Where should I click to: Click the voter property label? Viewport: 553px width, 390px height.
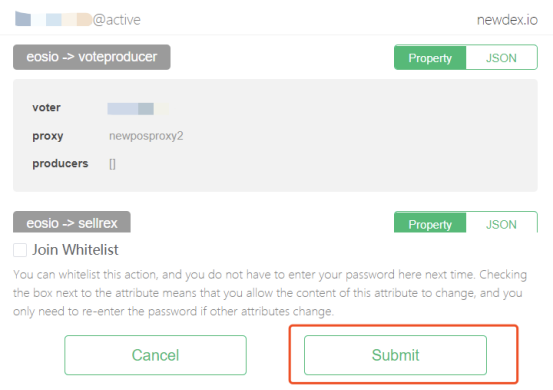click(46, 108)
